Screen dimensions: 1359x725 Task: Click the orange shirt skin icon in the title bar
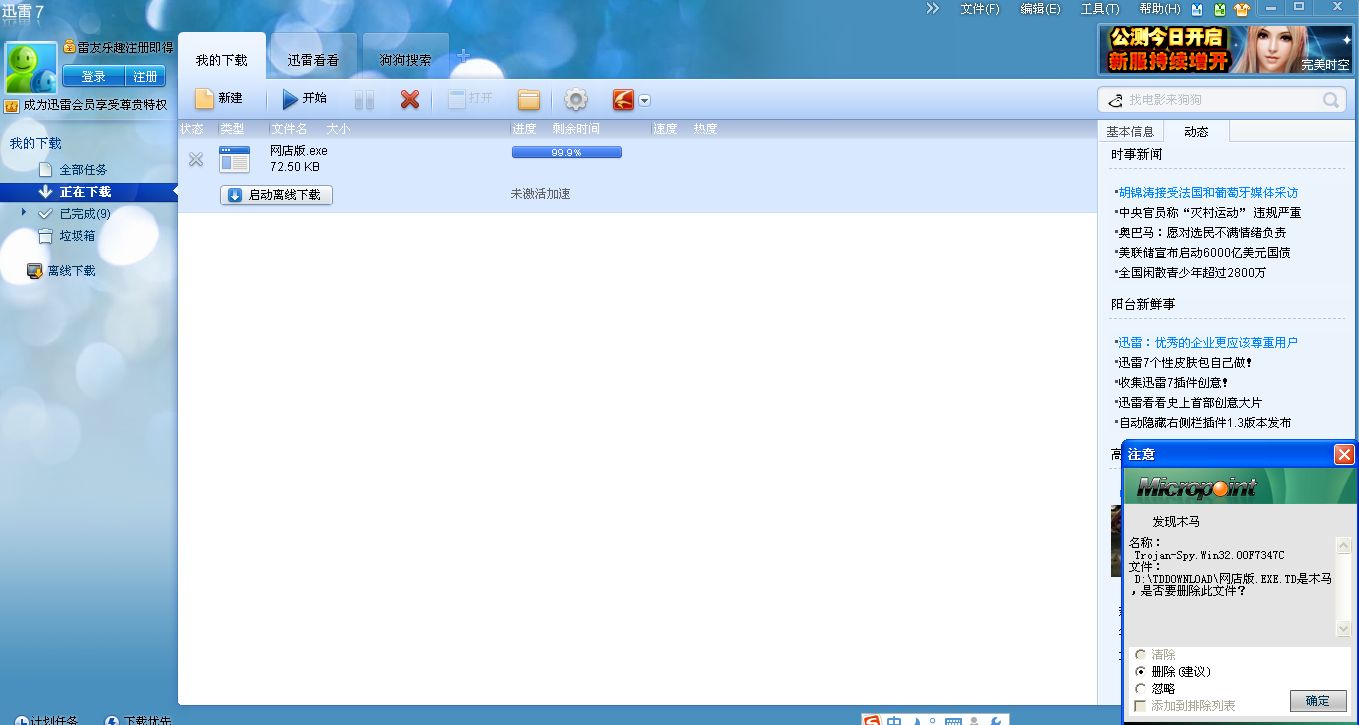(1242, 9)
